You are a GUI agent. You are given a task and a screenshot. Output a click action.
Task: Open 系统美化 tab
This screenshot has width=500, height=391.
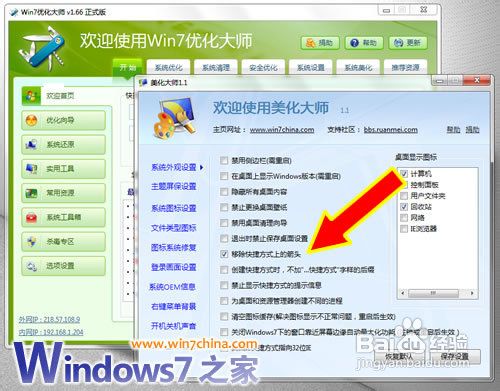358,67
